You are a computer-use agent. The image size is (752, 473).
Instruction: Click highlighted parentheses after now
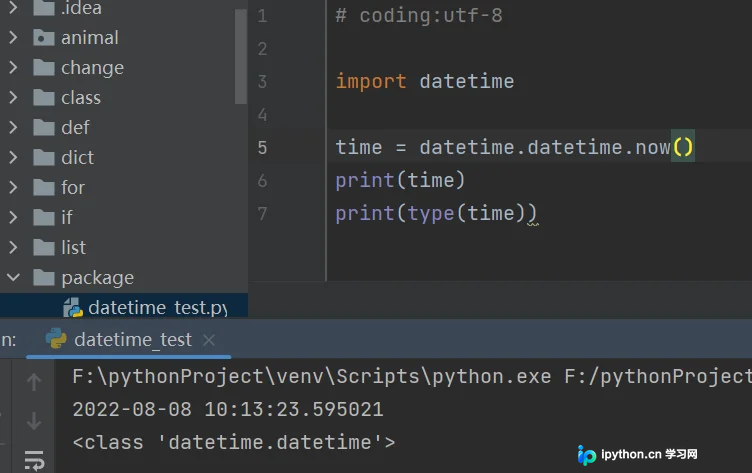point(682,147)
